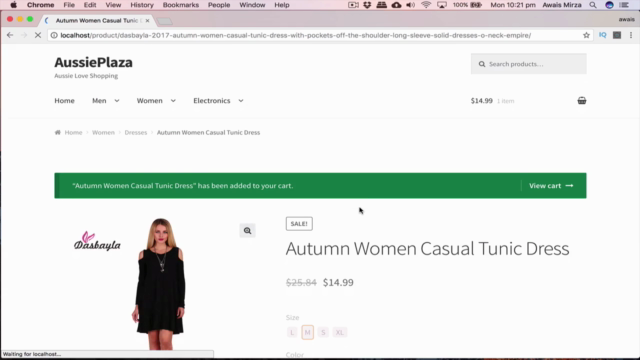Open the Electronics navigation item
This screenshot has height=360, width=640.
click(x=212, y=100)
